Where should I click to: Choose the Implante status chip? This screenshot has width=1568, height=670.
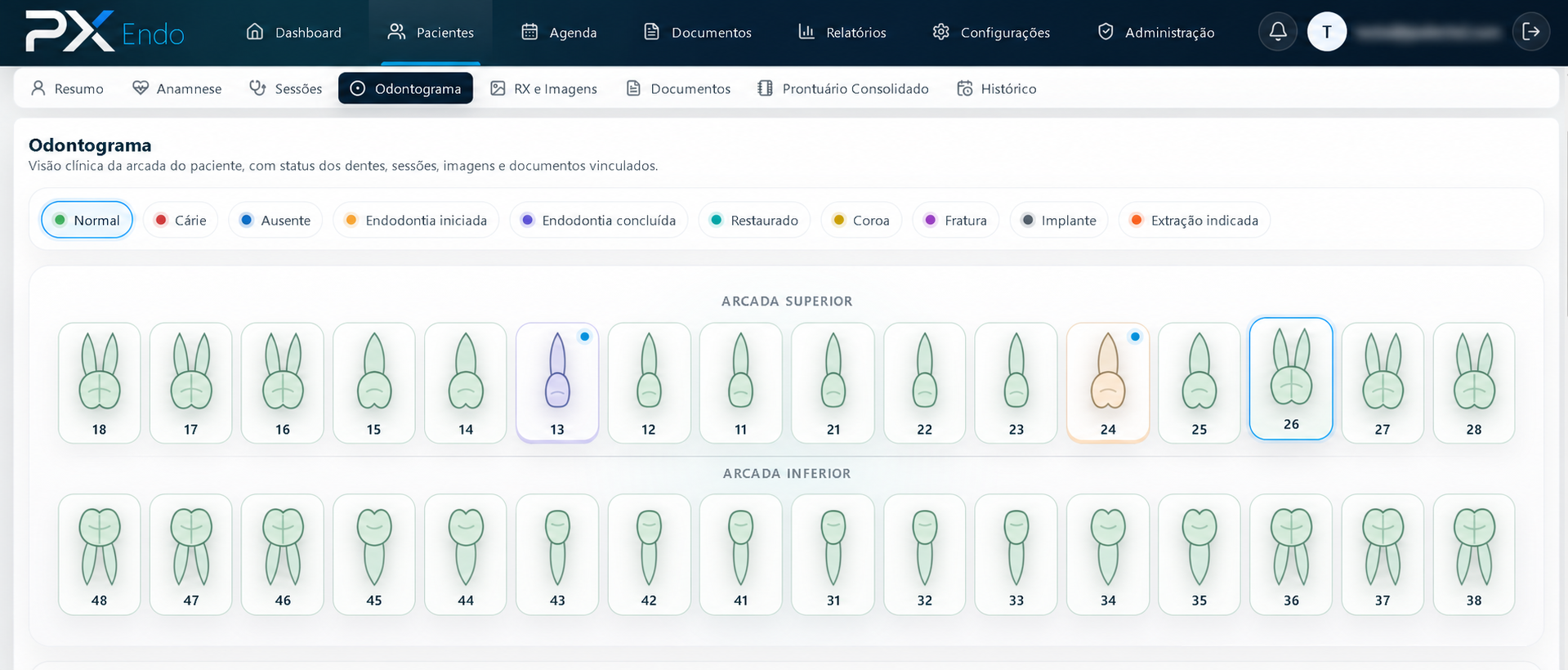[1059, 220]
